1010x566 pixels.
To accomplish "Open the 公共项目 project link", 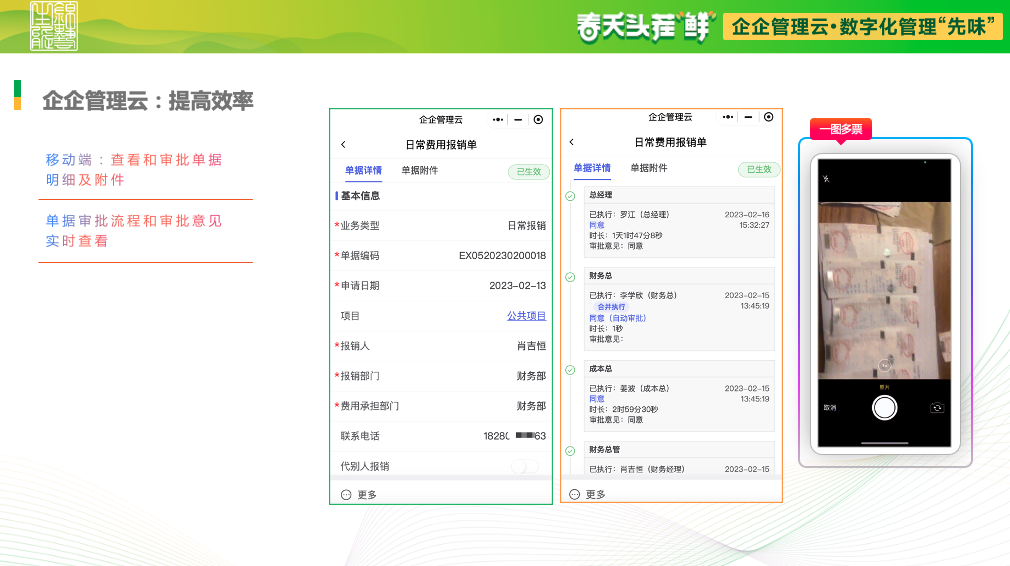I will [x=526, y=316].
